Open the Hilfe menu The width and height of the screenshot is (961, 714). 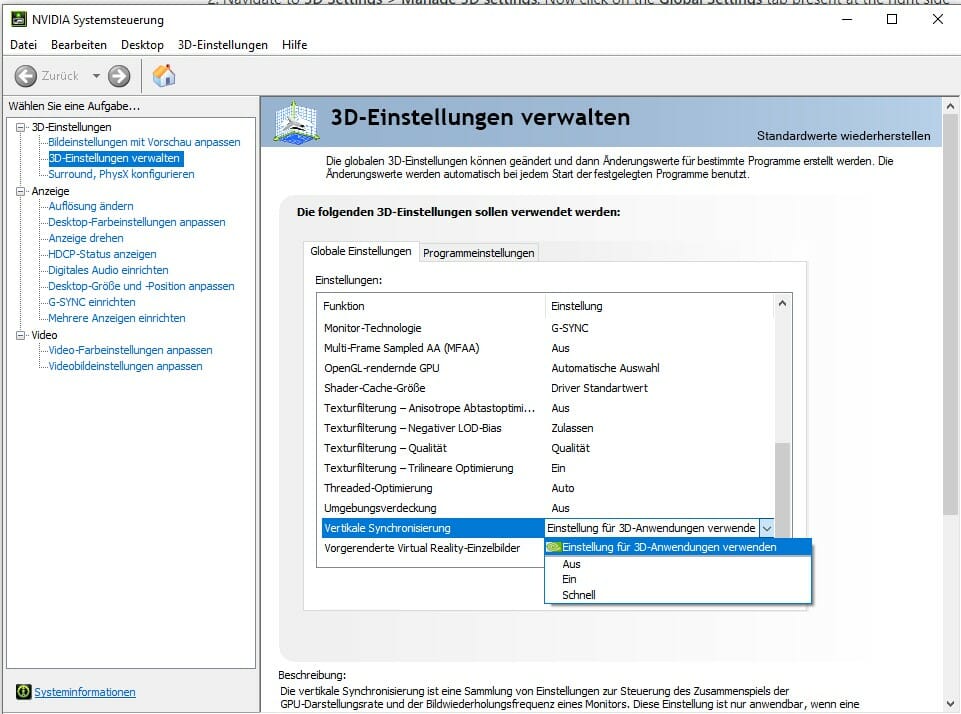(x=294, y=45)
